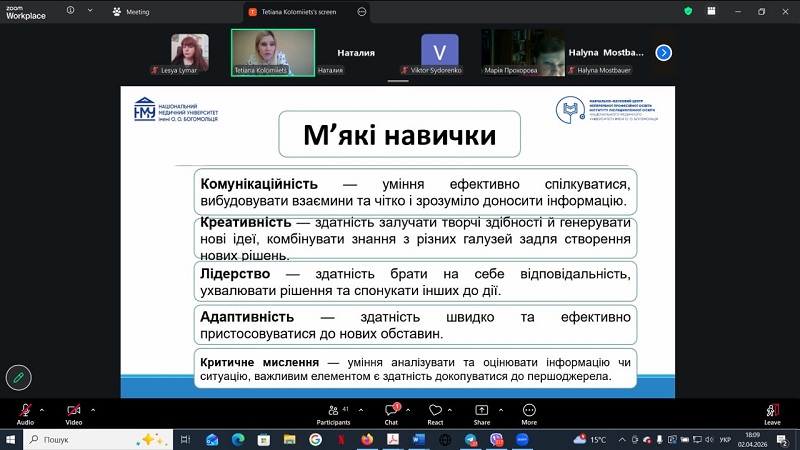Unmute the microphone with the Audio button
This screenshot has width=800, height=450.
click(x=25, y=411)
